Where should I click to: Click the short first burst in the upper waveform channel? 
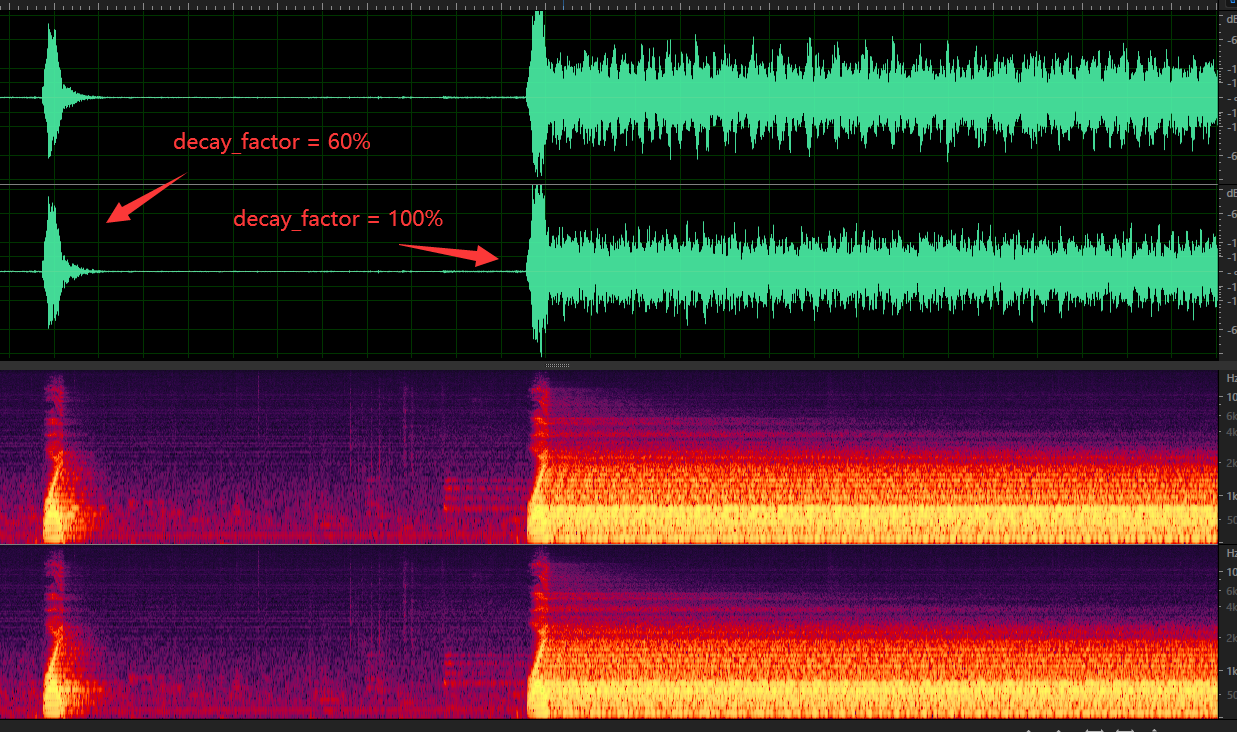pos(54,96)
